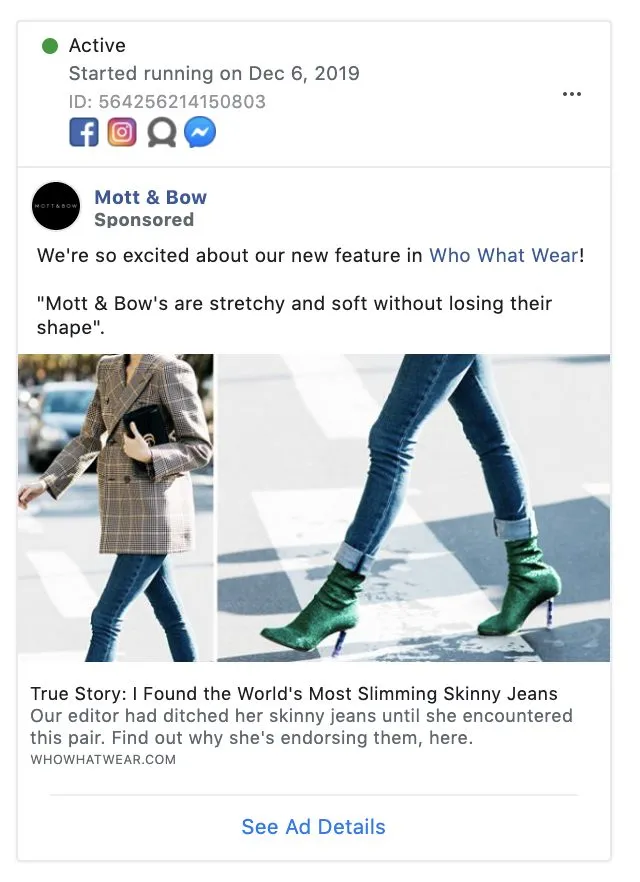Image resolution: width=640 pixels, height=882 pixels.
Task: Click the green Active status dot
Action: pyautogui.click(x=50, y=46)
